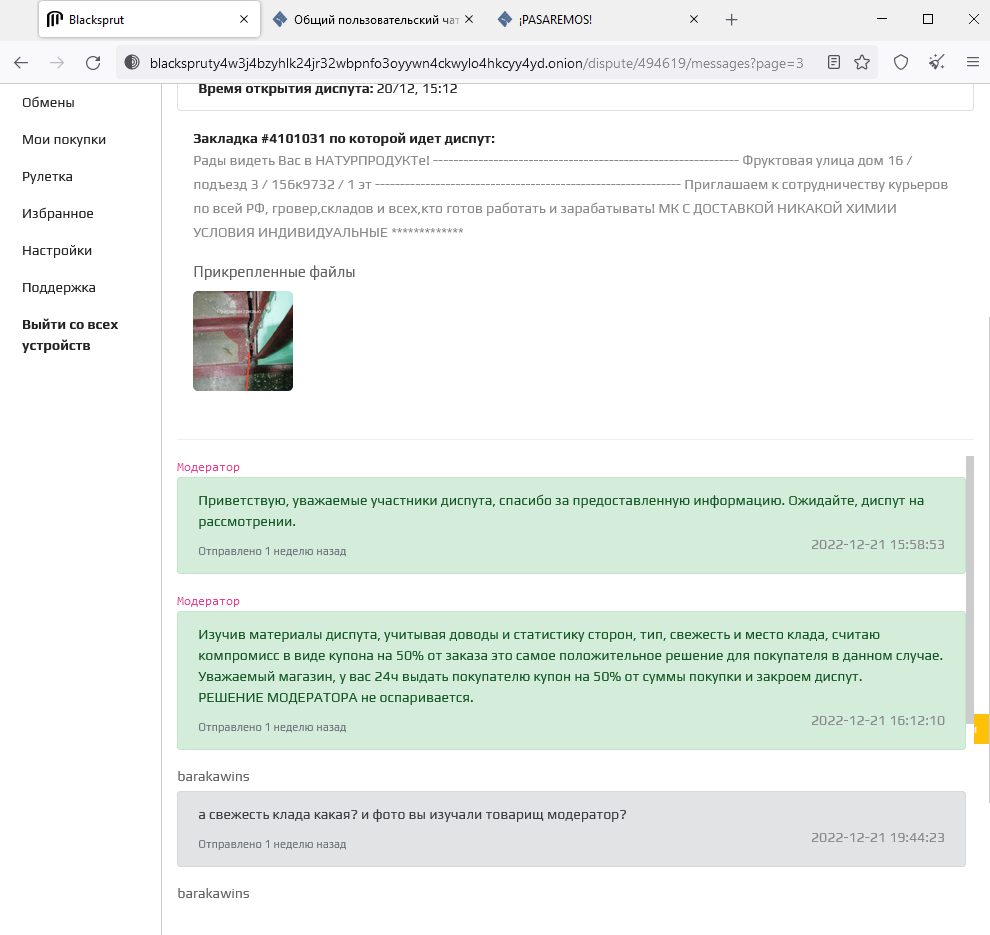Open the Поддержка sidebar link
Screen dimensions: 990x935
coord(59,287)
